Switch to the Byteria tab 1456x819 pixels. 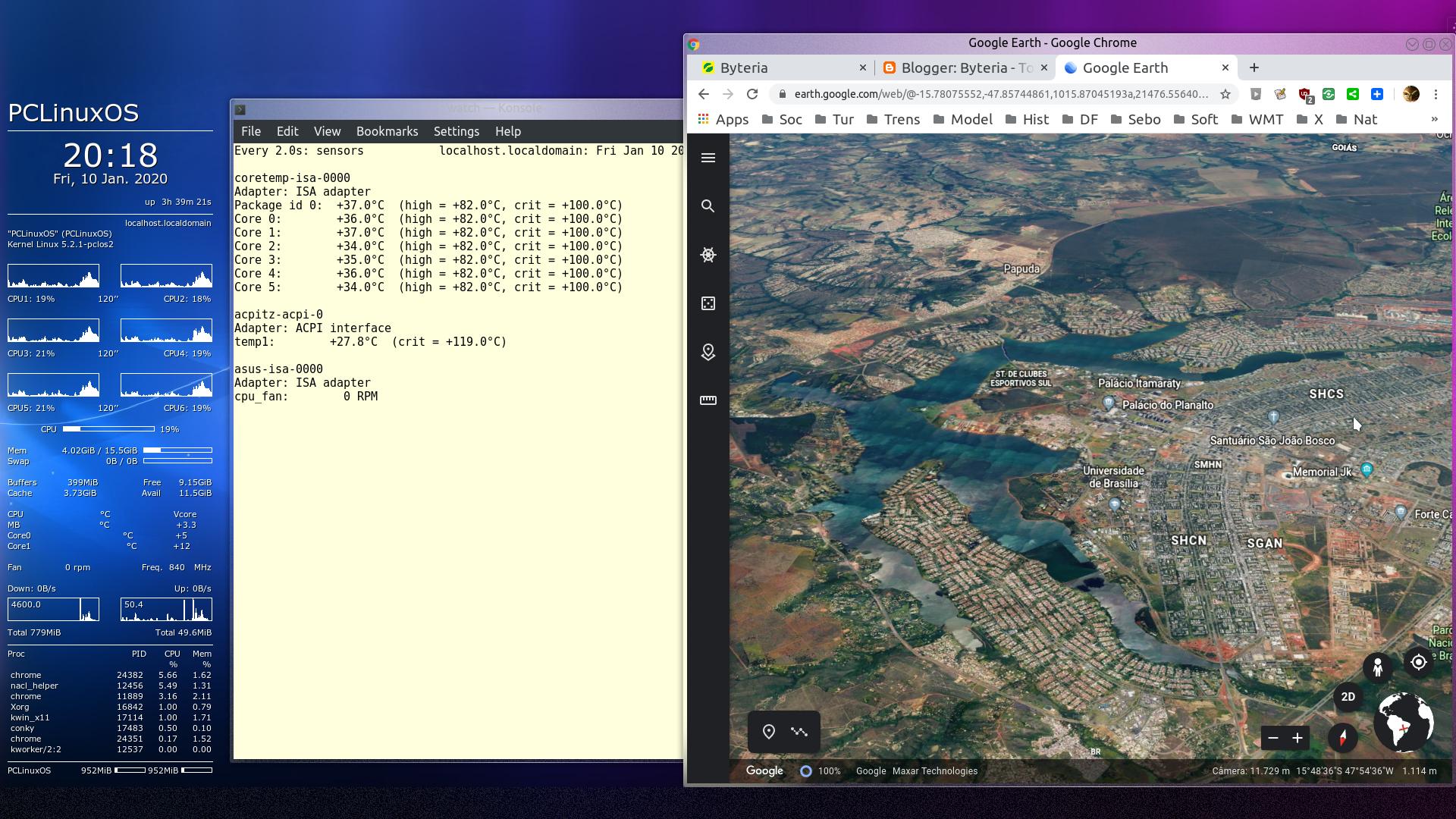[x=783, y=67]
